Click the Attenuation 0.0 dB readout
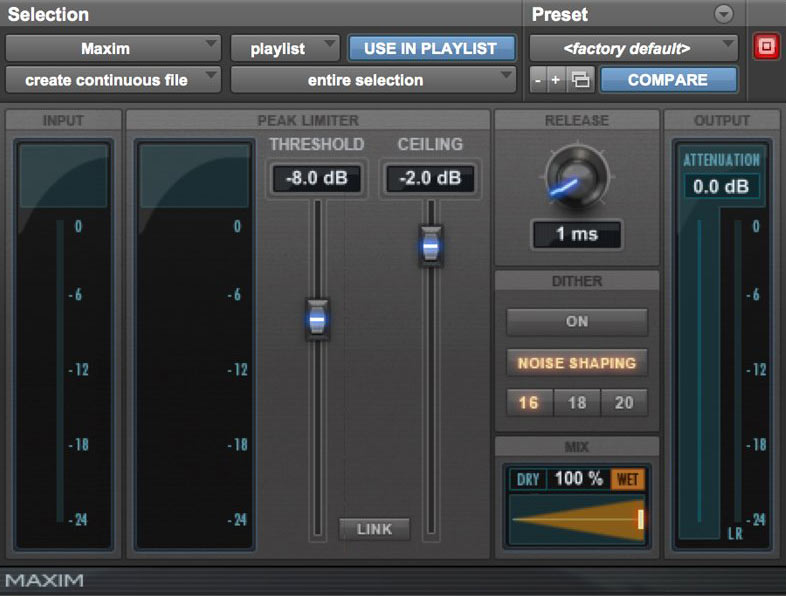 [x=721, y=186]
